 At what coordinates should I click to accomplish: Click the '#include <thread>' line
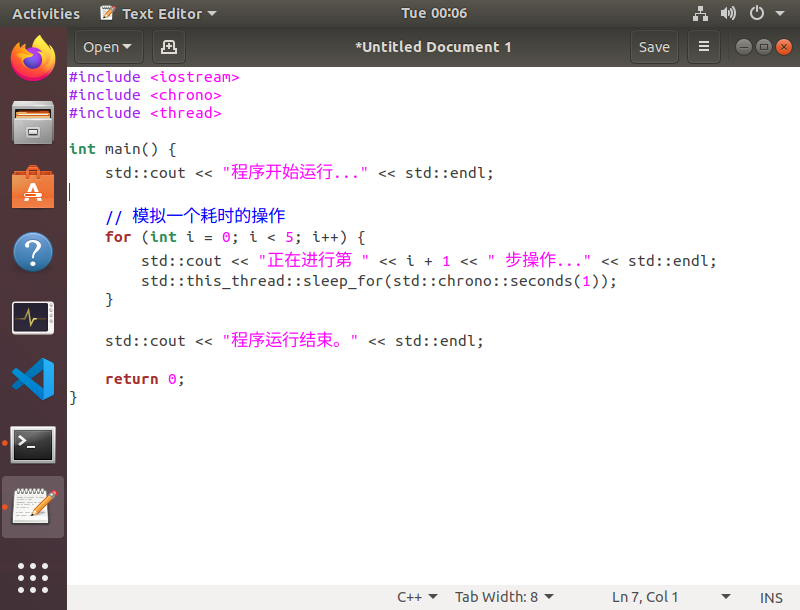145,113
